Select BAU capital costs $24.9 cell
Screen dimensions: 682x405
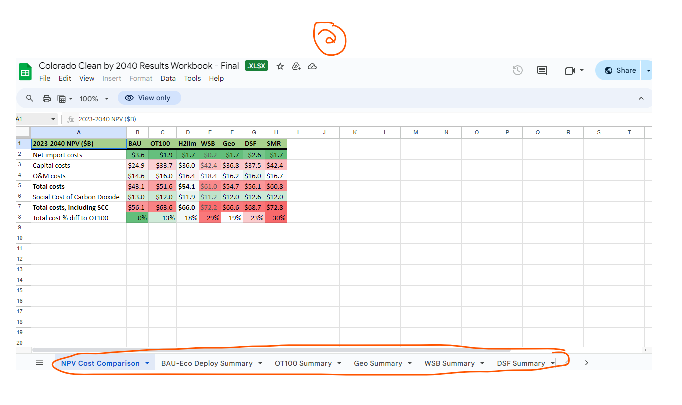click(137, 165)
